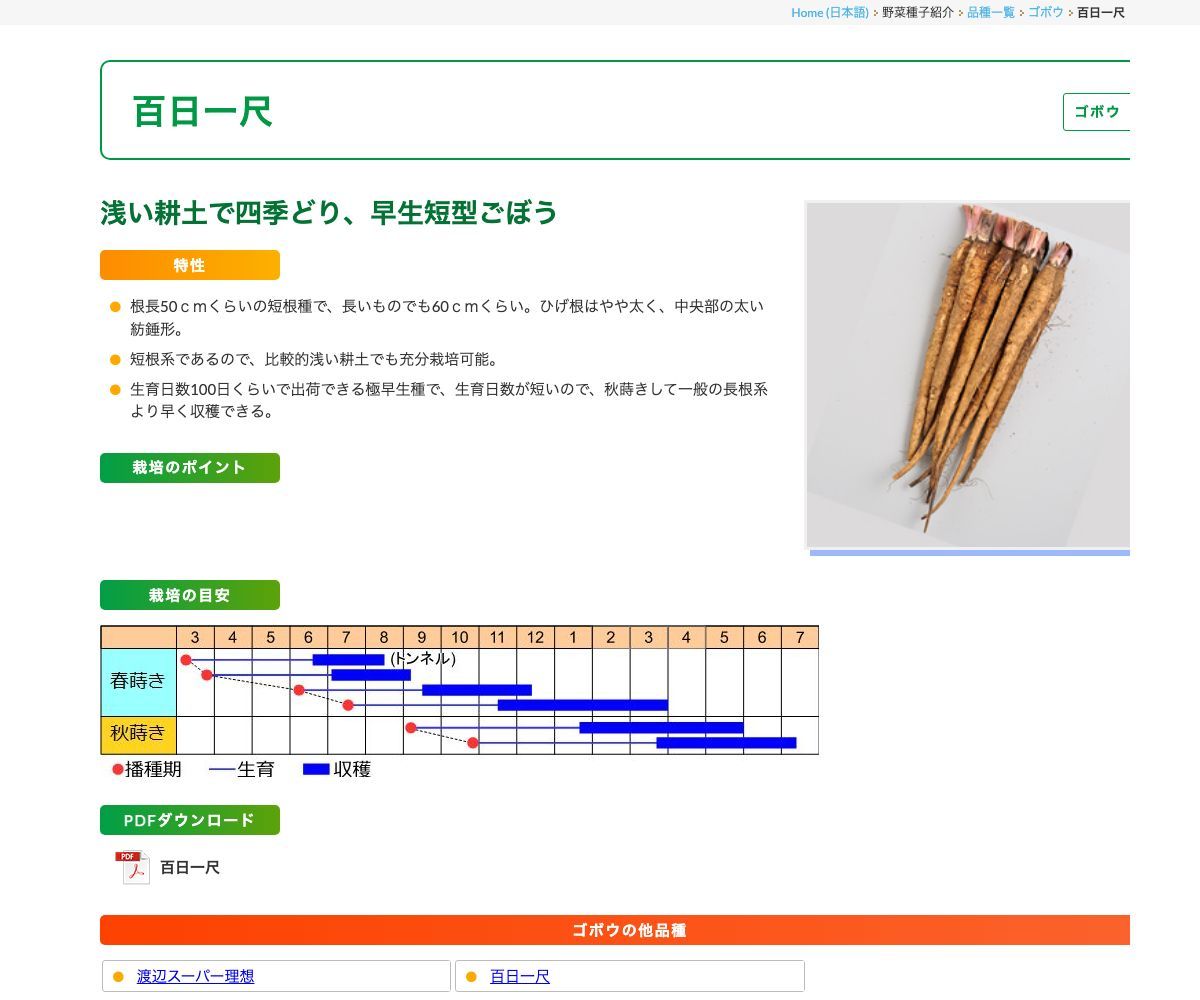This screenshot has width=1200, height=1000.
Task: Click the 生育 line symbol in the legend
Action: (222, 770)
